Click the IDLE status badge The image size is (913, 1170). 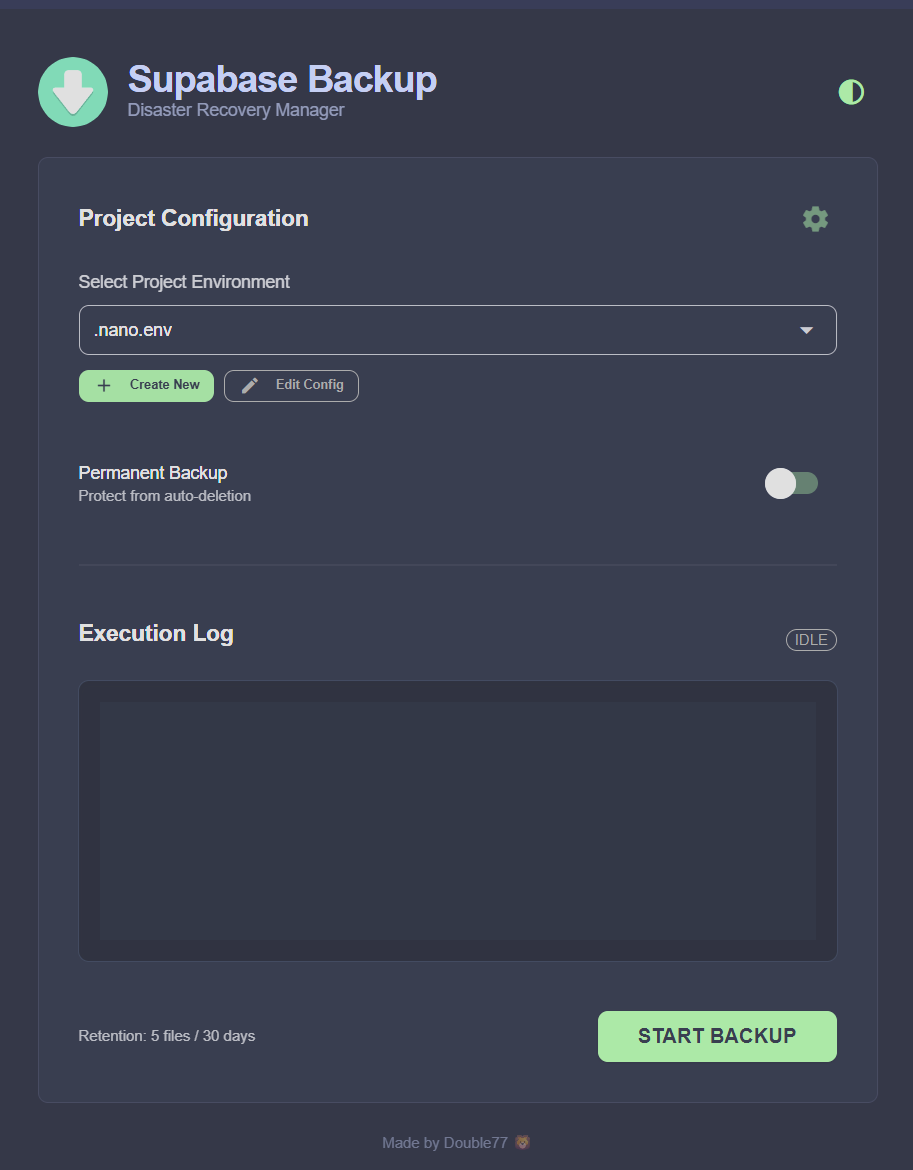[810, 639]
